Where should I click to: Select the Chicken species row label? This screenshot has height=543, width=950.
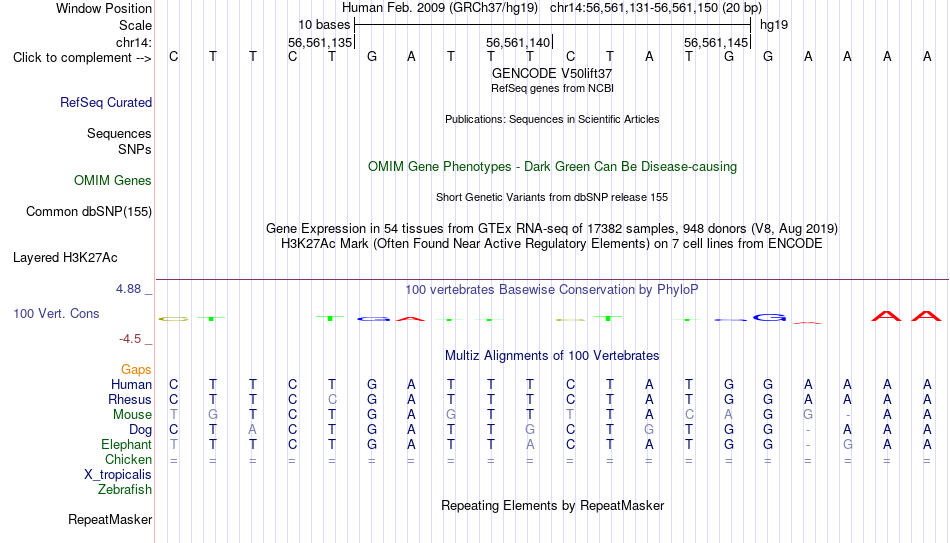[128, 459]
